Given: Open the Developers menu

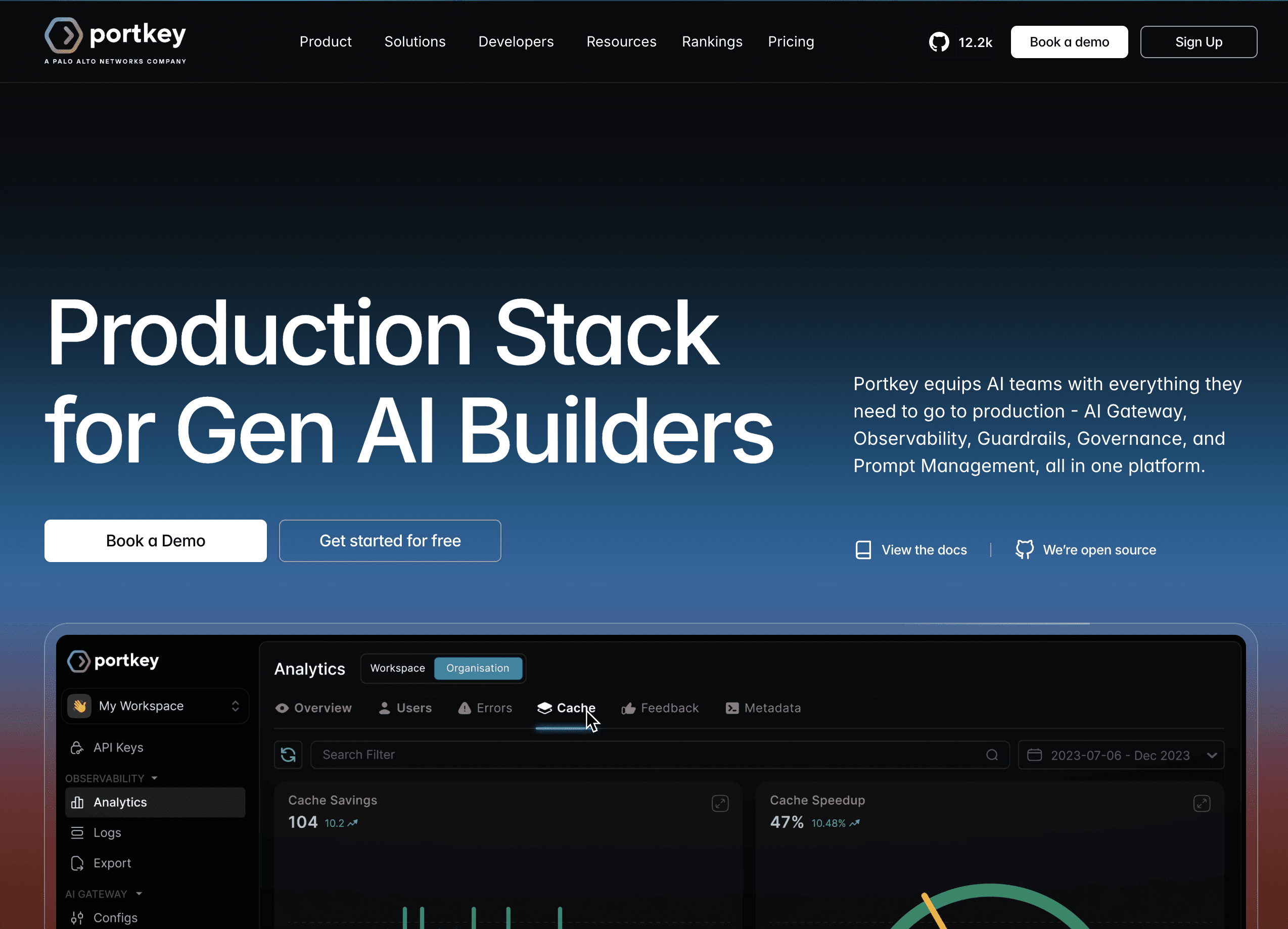Looking at the screenshot, I should click(516, 41).
